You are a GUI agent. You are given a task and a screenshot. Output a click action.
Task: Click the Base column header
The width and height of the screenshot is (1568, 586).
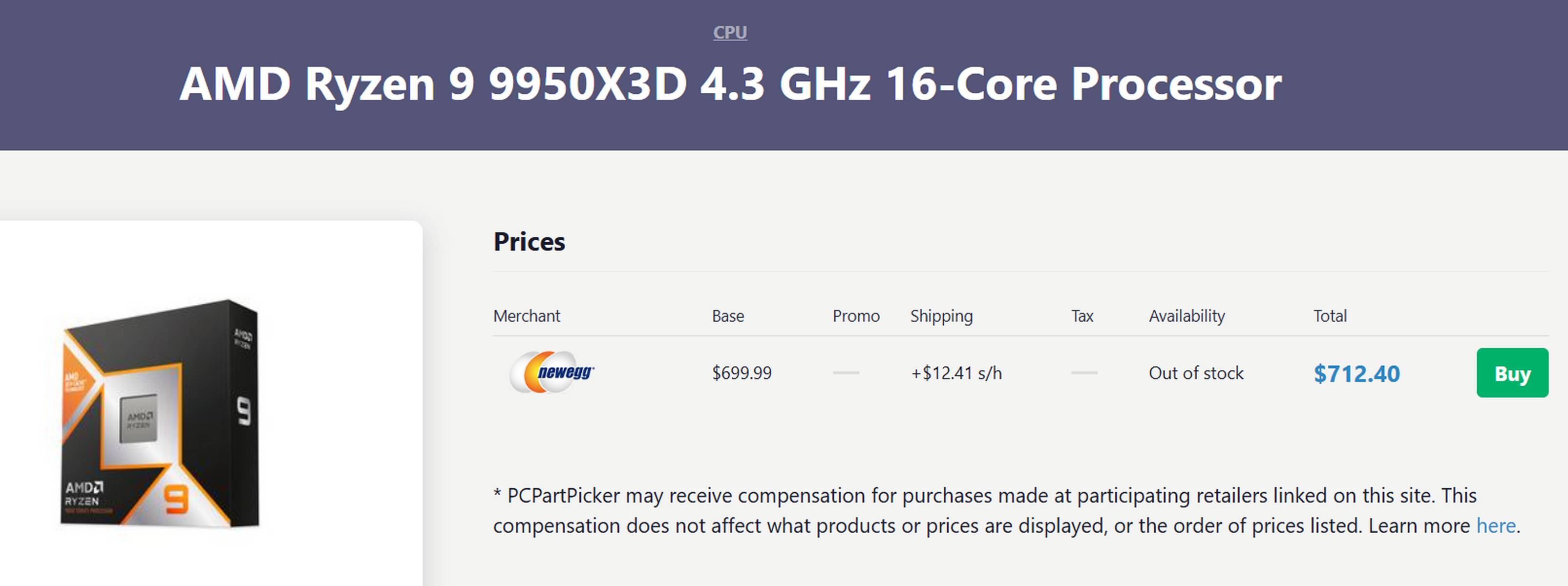pyautogui.click(x=728, y=316)
